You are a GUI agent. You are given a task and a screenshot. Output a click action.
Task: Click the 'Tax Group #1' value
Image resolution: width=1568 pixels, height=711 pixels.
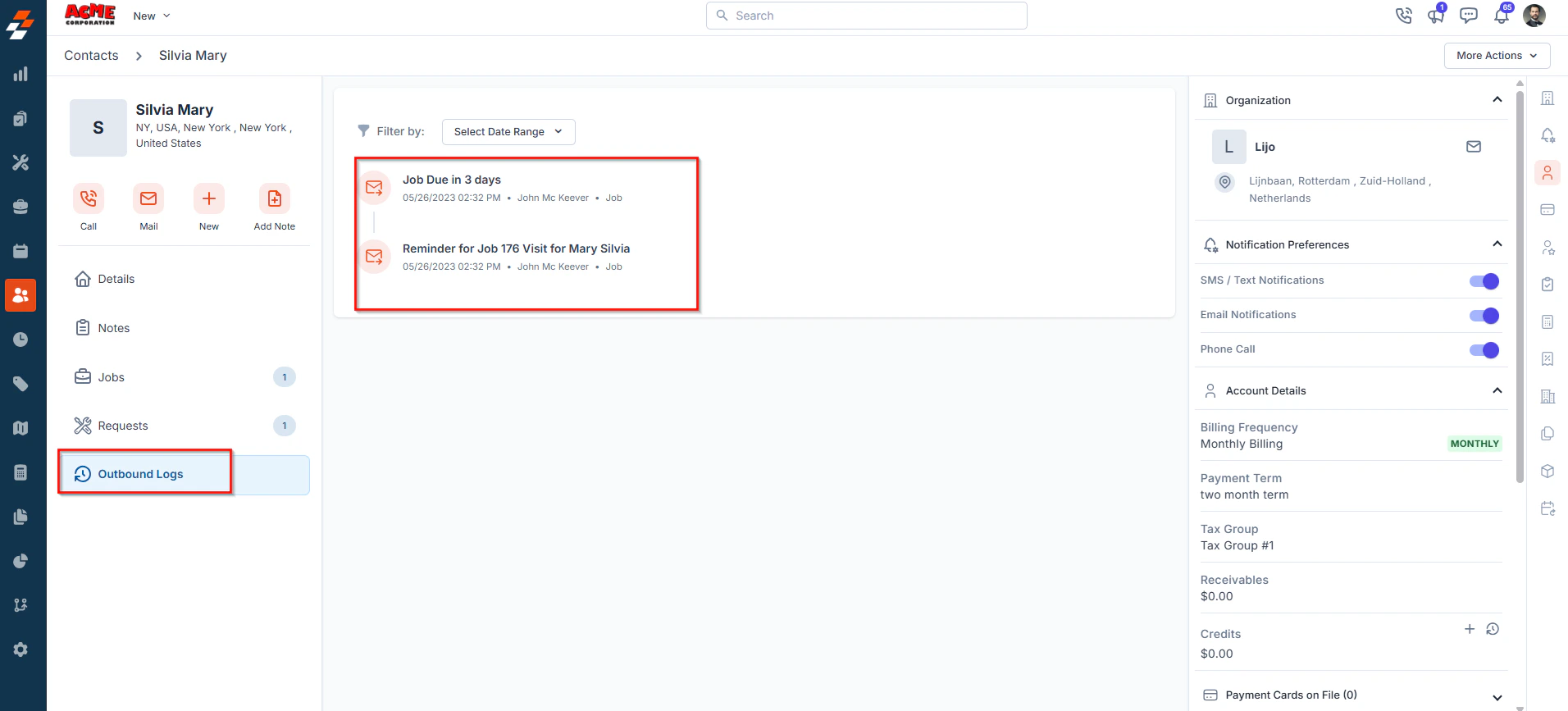1237,545
